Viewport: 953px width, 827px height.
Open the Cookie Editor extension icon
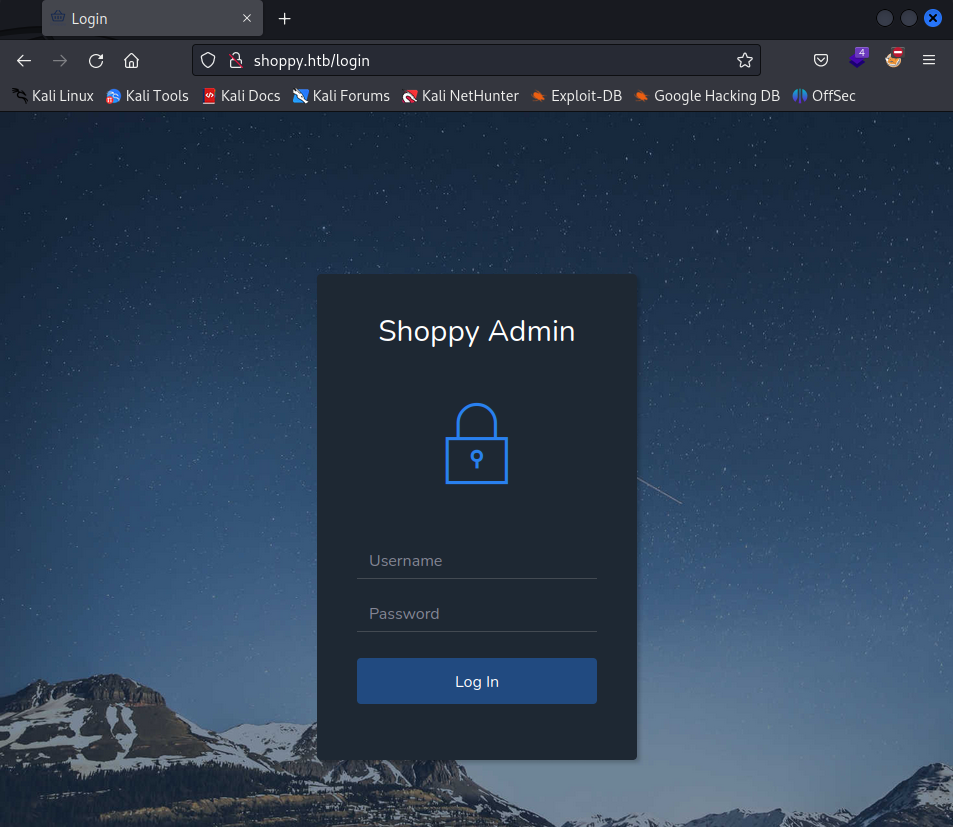pos(894,58)
